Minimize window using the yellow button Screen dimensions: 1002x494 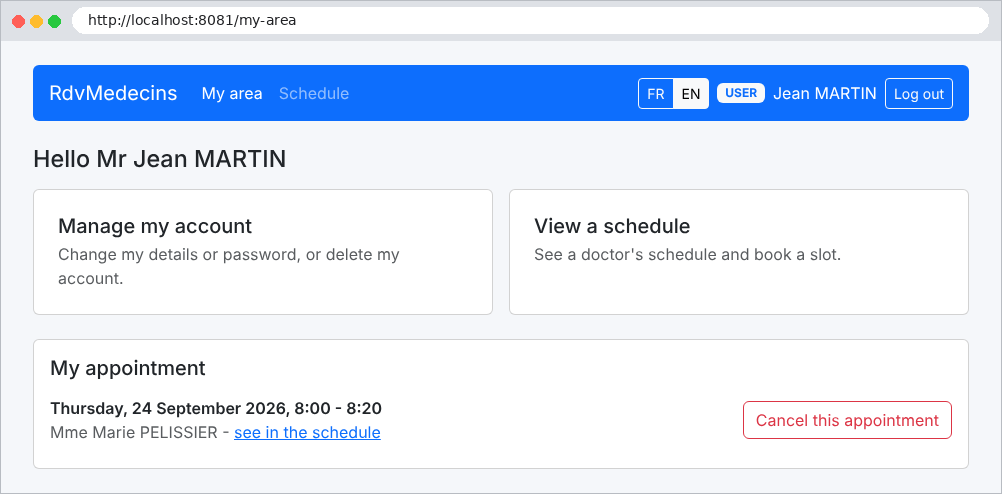click(36, 21)
